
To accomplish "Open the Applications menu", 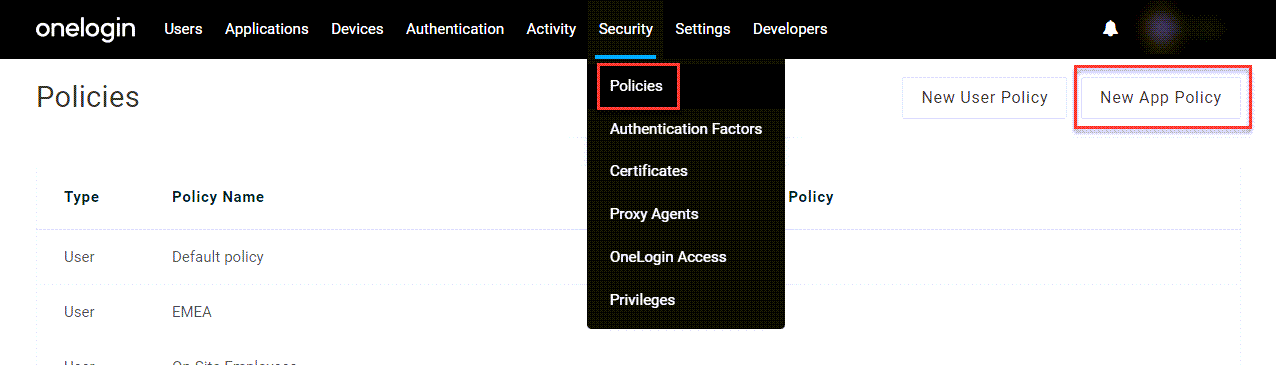I will coord(267,29).
